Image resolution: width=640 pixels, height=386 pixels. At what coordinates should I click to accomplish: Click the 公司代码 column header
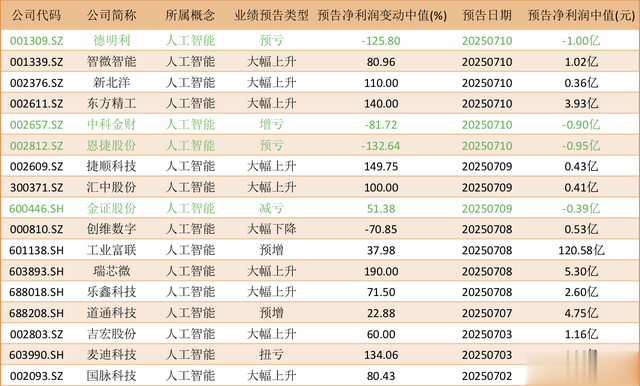36,16
